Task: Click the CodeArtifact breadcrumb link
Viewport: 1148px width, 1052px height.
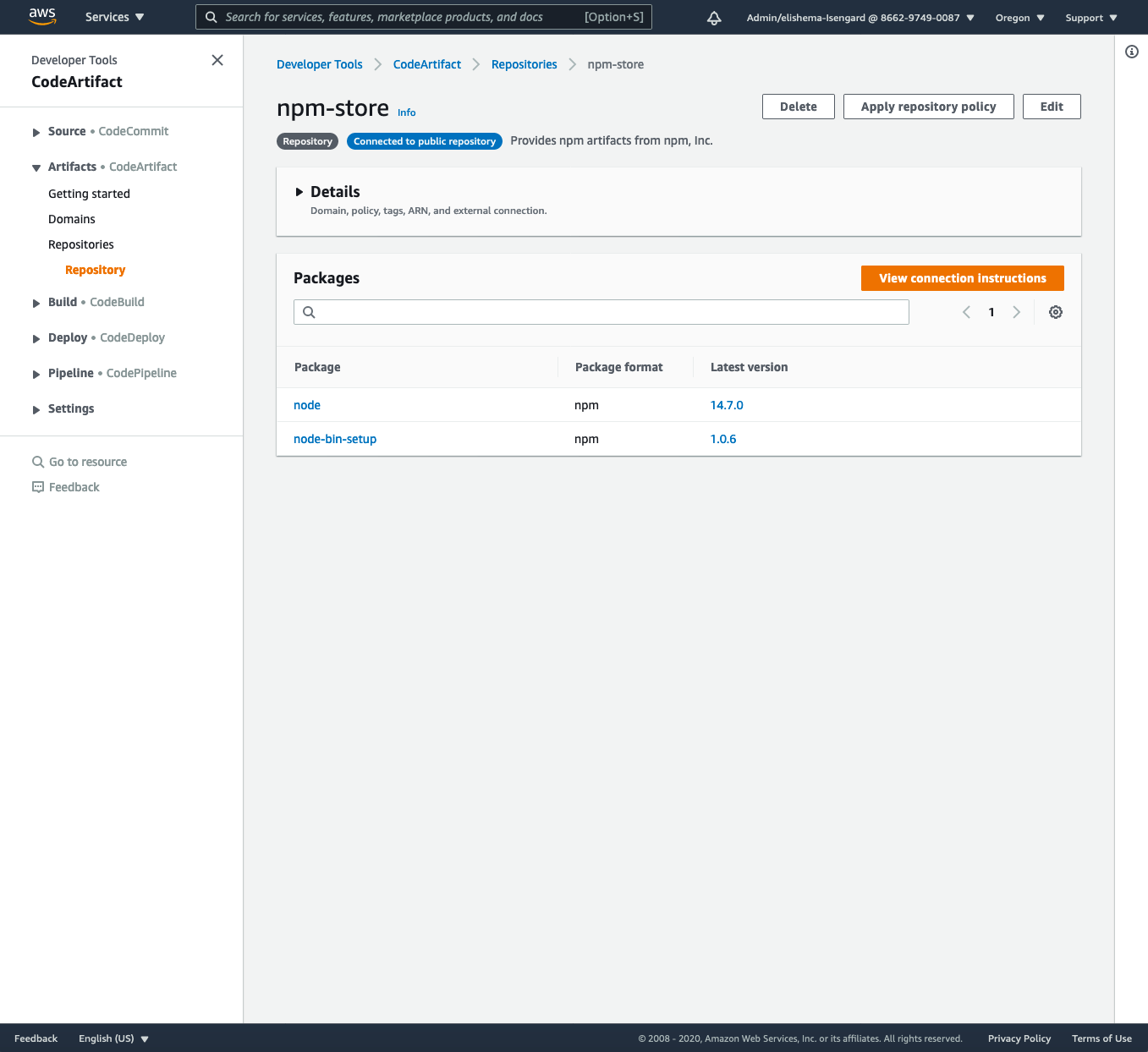Action: 427,64
